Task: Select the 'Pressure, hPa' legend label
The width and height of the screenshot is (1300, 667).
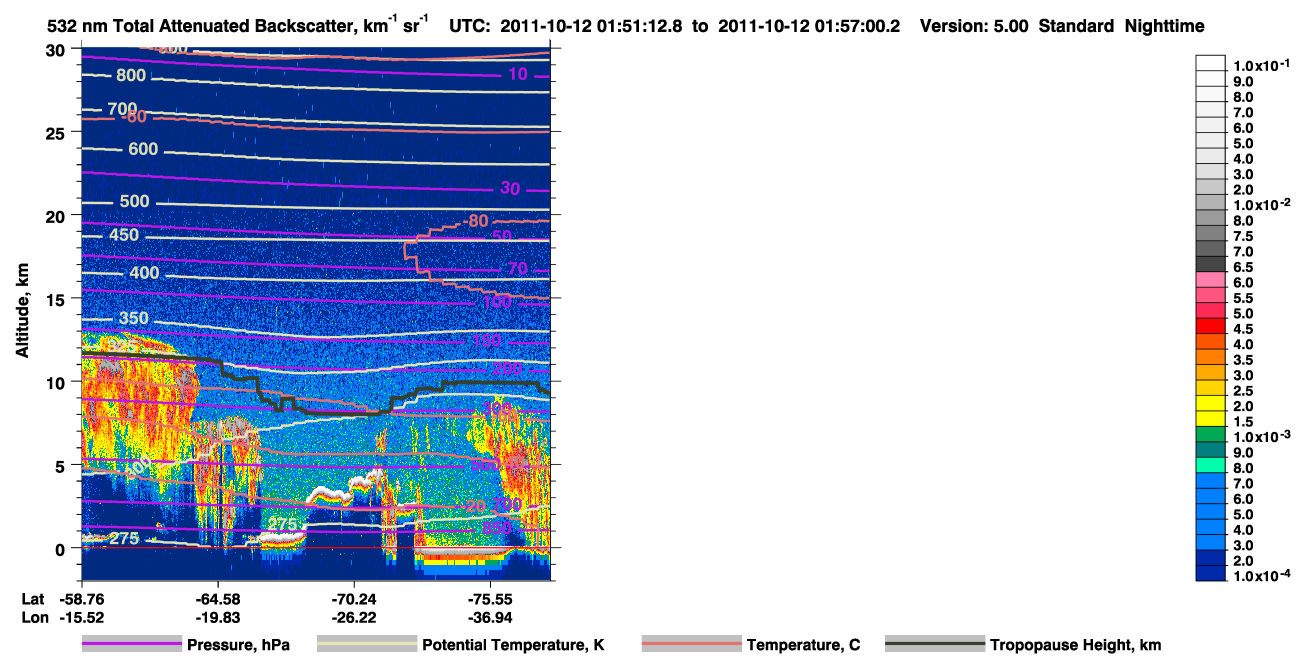Action: click(239, 645)
